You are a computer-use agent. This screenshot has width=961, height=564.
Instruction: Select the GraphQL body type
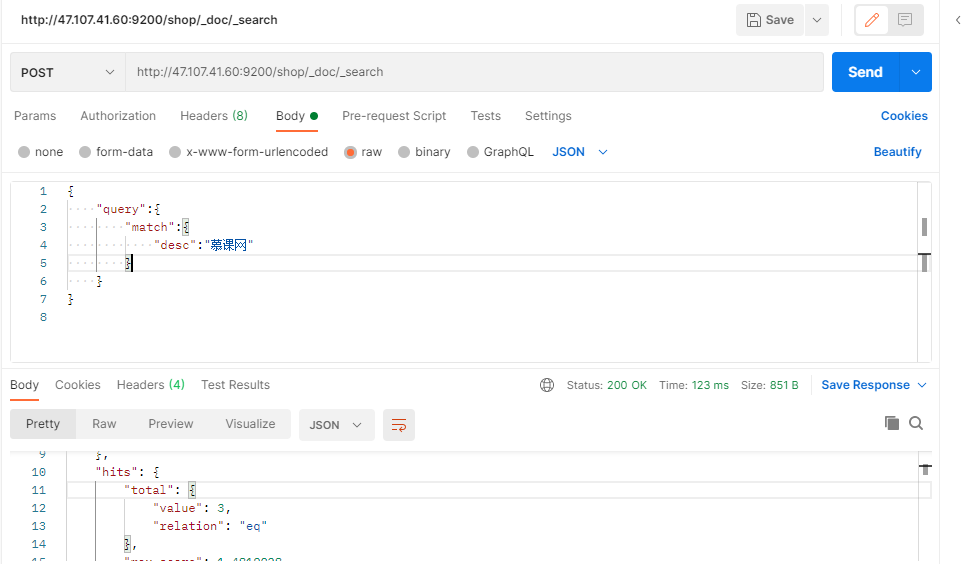tap(500, 152)
